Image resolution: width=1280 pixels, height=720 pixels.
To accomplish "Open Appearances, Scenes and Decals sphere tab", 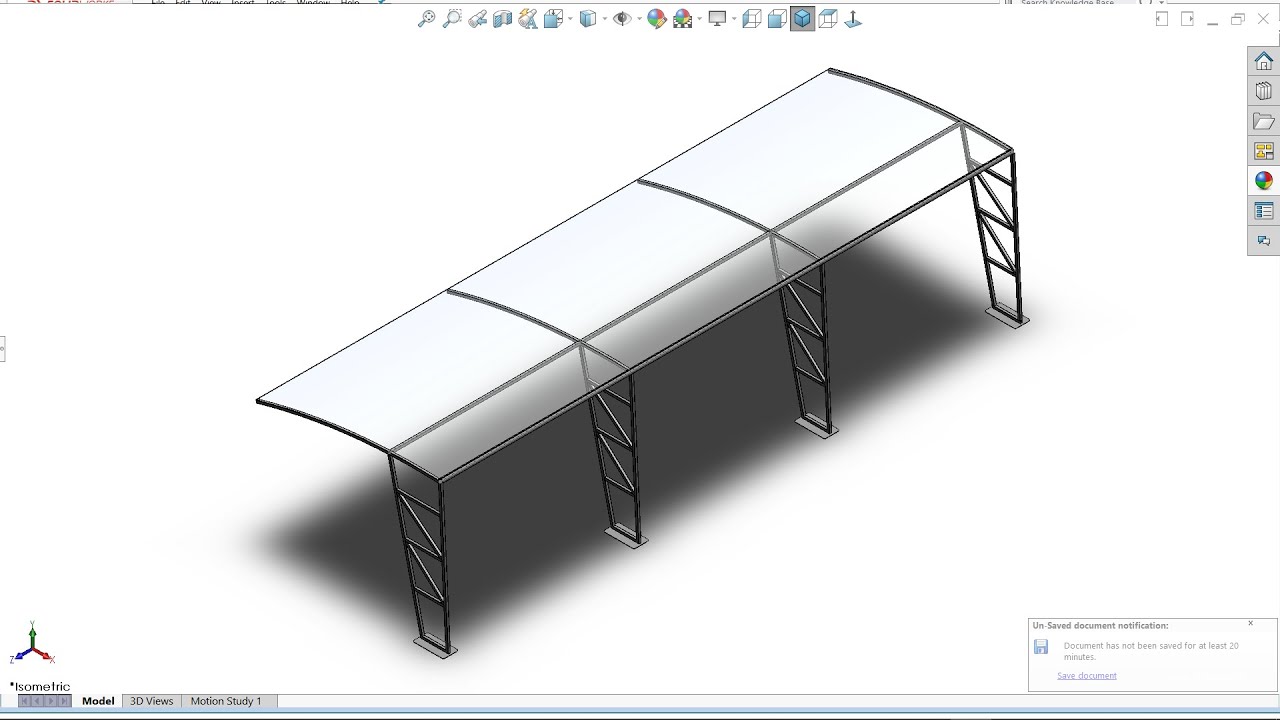I will [x=1264, y=181].
